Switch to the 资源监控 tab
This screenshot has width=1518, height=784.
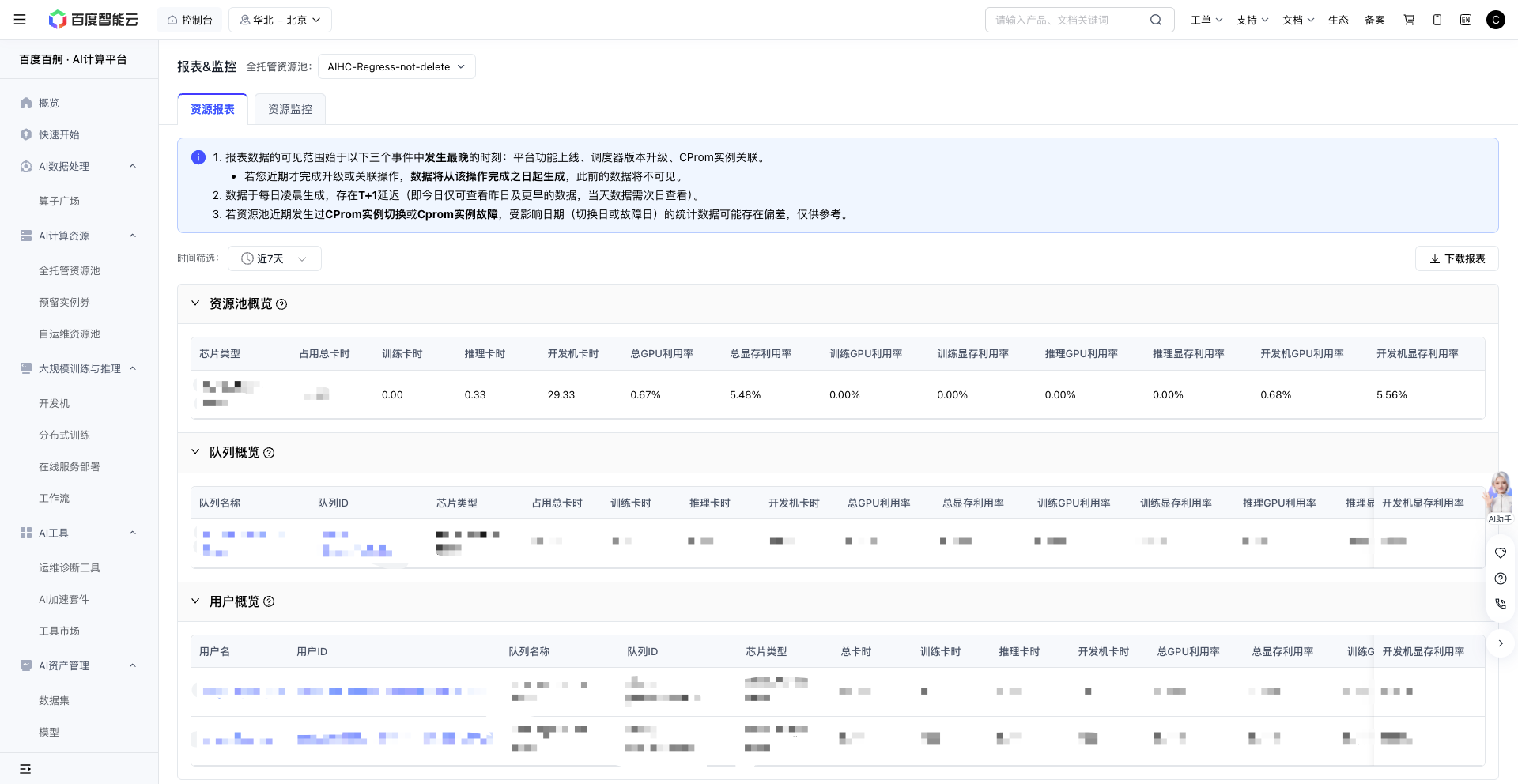tap(290, 109)
